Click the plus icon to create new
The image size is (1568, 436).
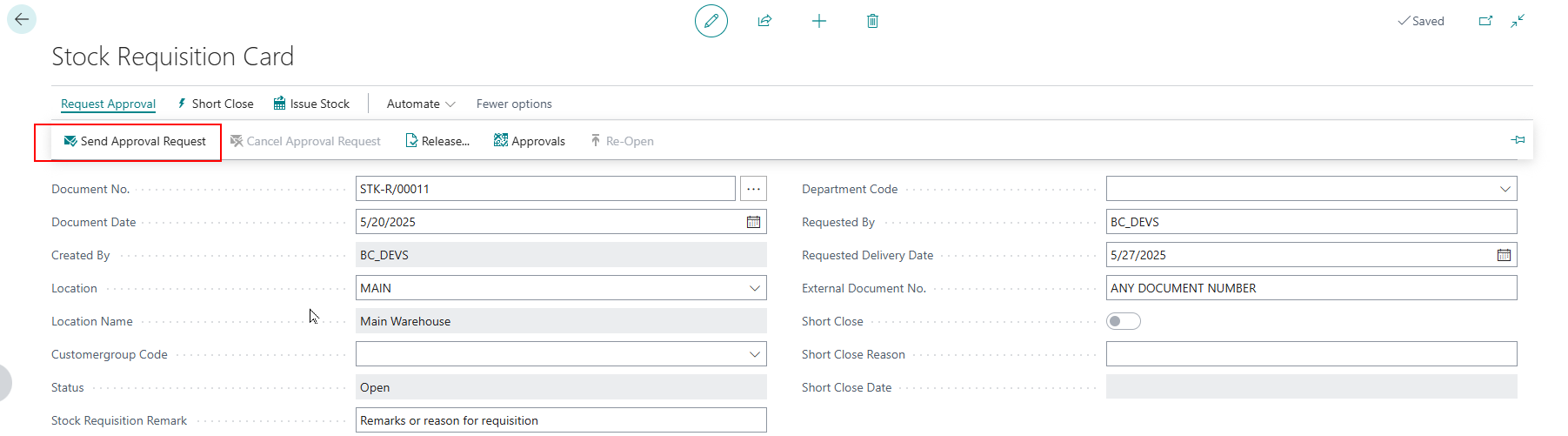818,21
